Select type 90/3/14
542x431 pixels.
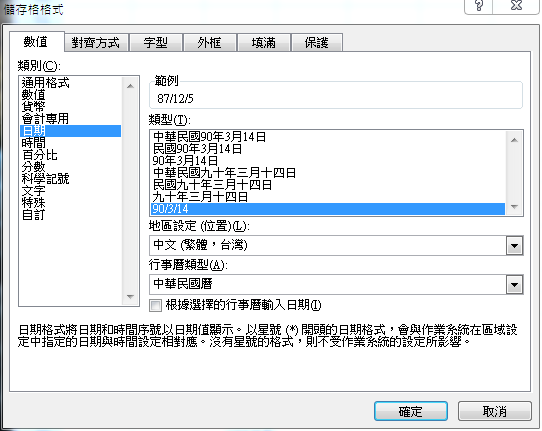point(328,209)
